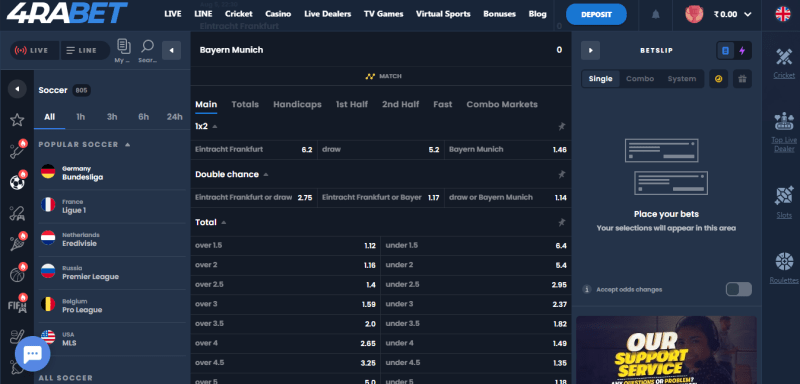Open the notifications bell
The image size is (800, 384).
tap(656, 14)
